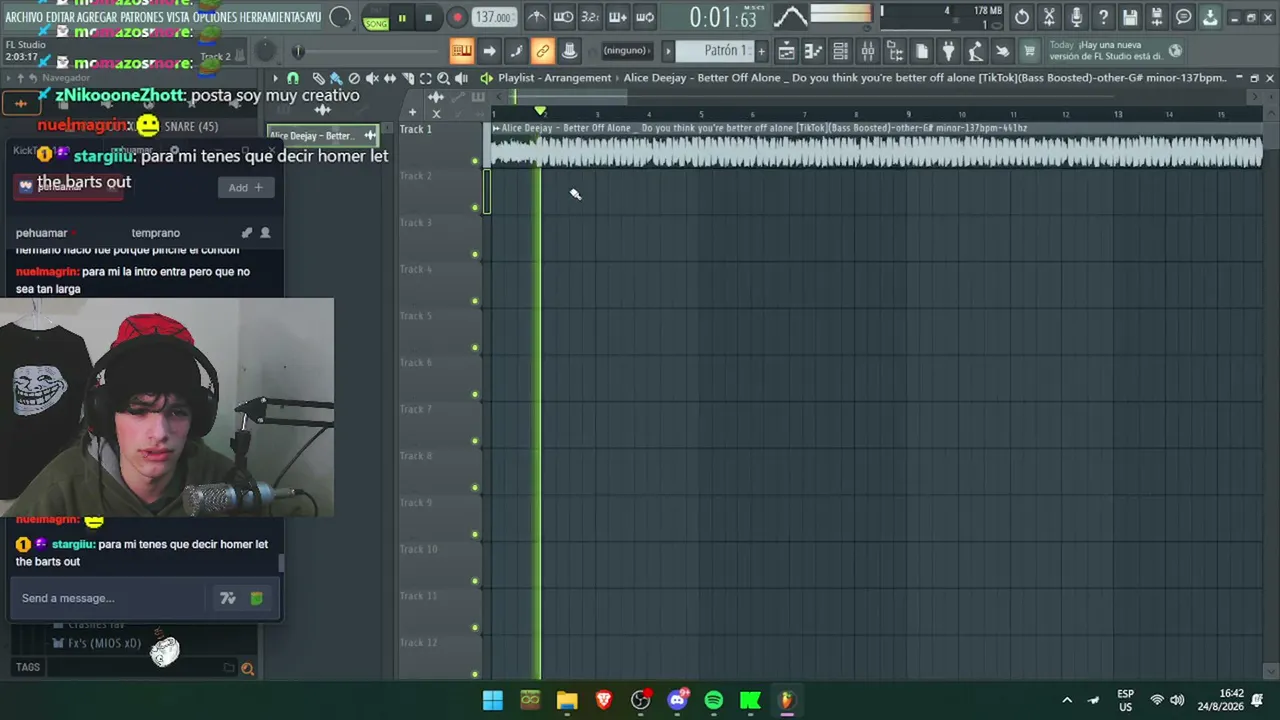Mute Track 1 using its green LED
The width and height of the screenshot is (1280, 720).
tap(475, 161)
